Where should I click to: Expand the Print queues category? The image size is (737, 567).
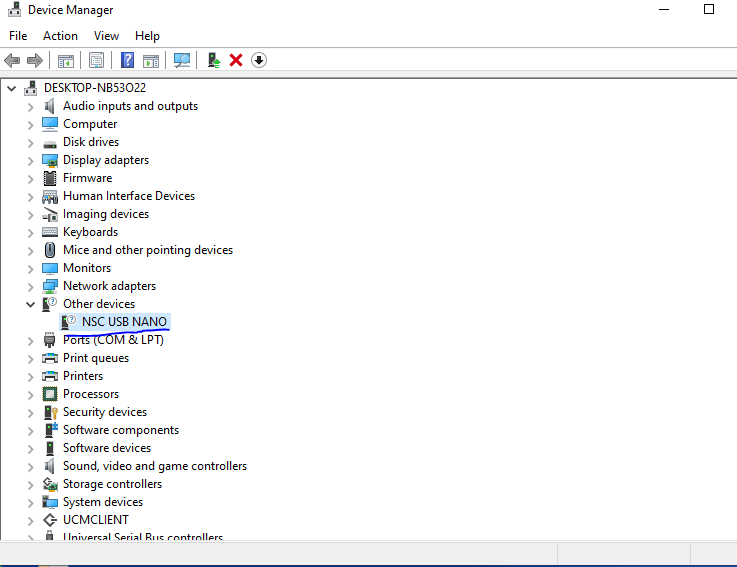point(31,359)
